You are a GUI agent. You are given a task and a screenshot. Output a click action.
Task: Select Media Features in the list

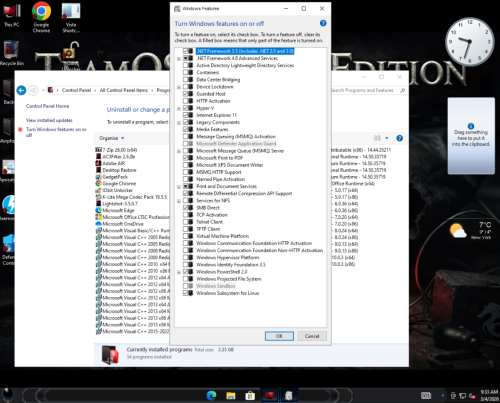(212, 129)
